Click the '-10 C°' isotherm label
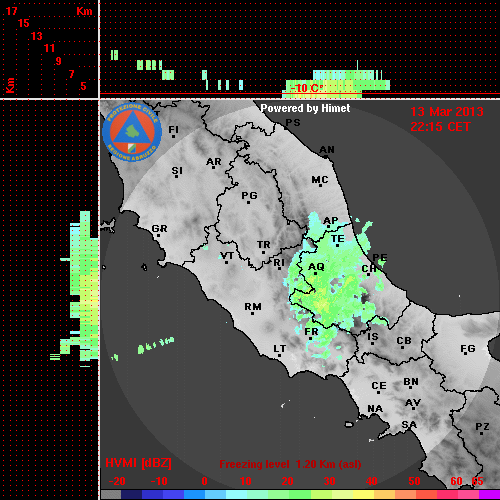Viewport: 500px width, 500px height. coord(306,88)
